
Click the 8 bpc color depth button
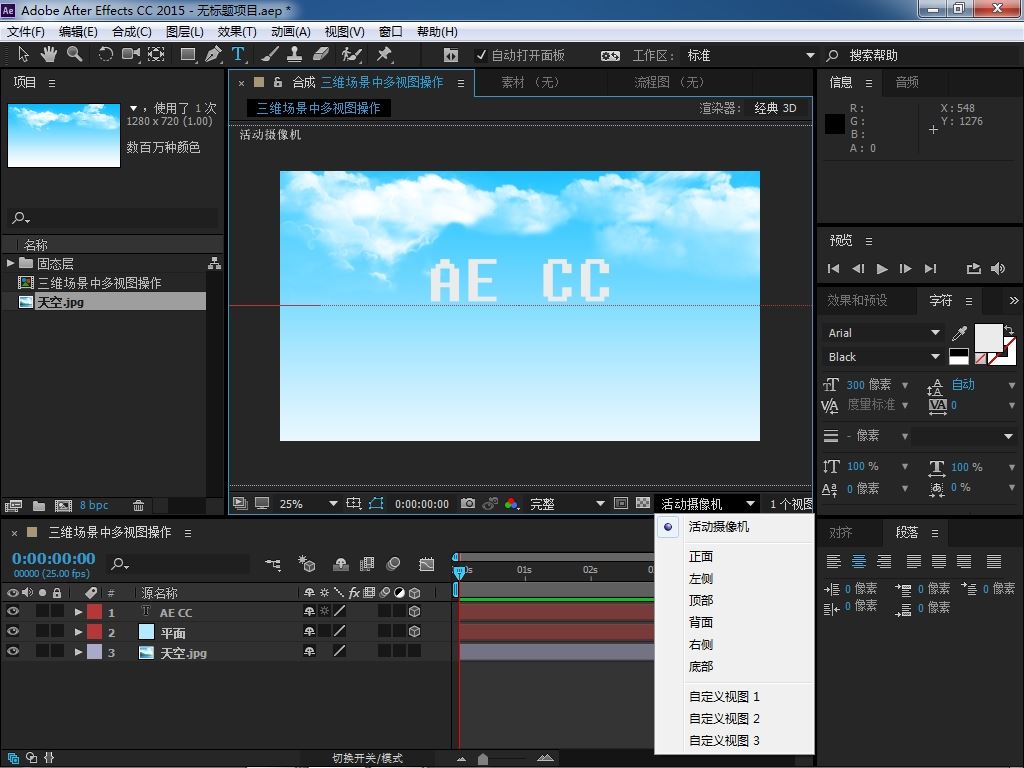(x=94, y=505)
